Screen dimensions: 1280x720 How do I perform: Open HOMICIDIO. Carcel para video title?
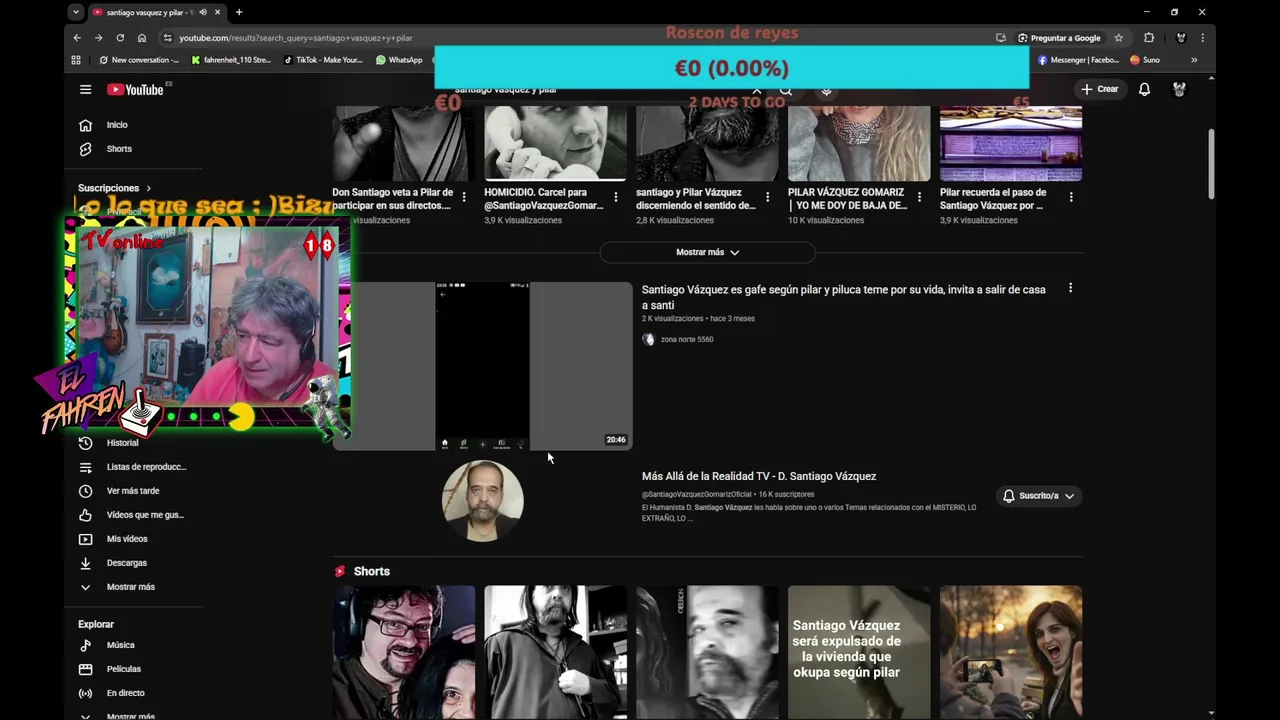pyautogui.click(x=544, y=198)
